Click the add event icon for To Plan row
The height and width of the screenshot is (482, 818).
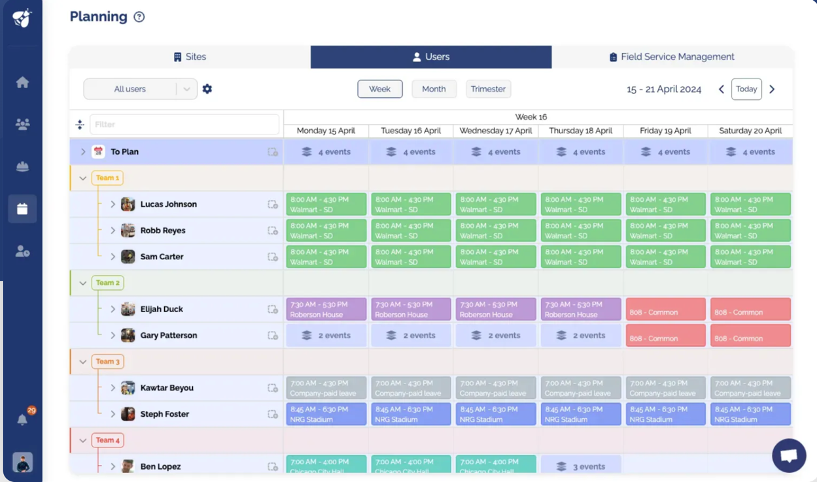point(272,152)
